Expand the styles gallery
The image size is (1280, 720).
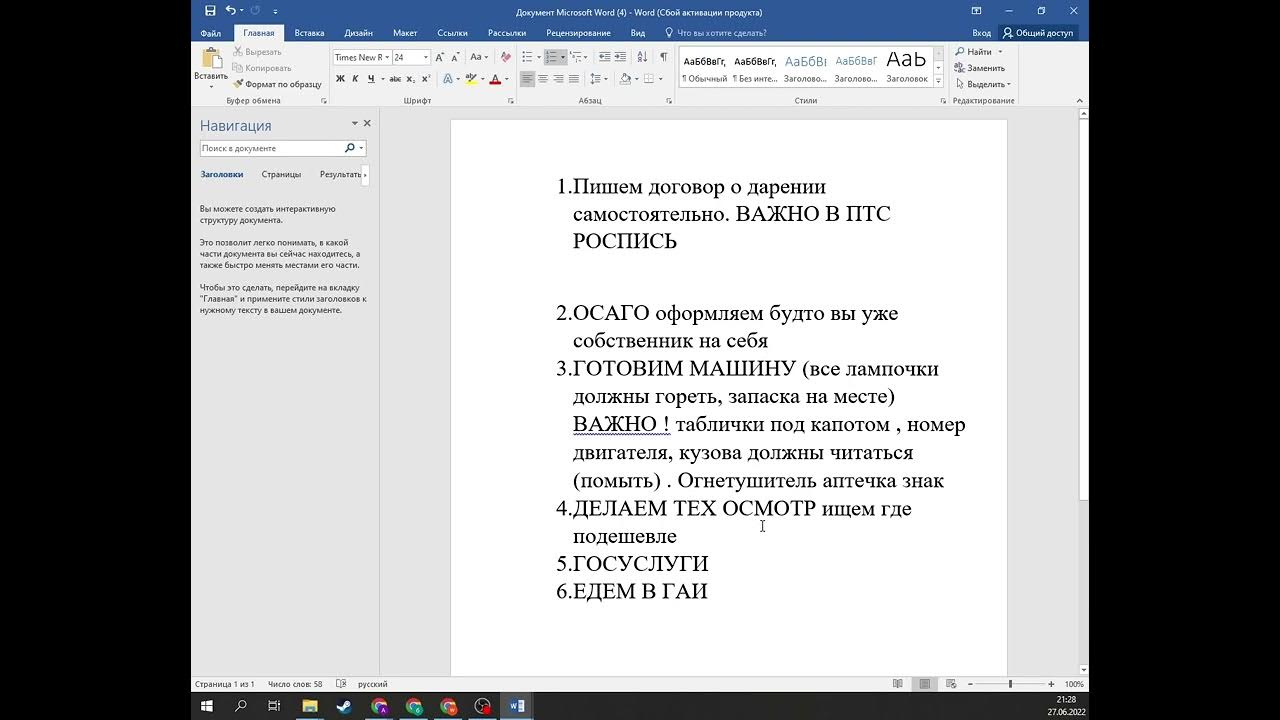coord(938,83)
